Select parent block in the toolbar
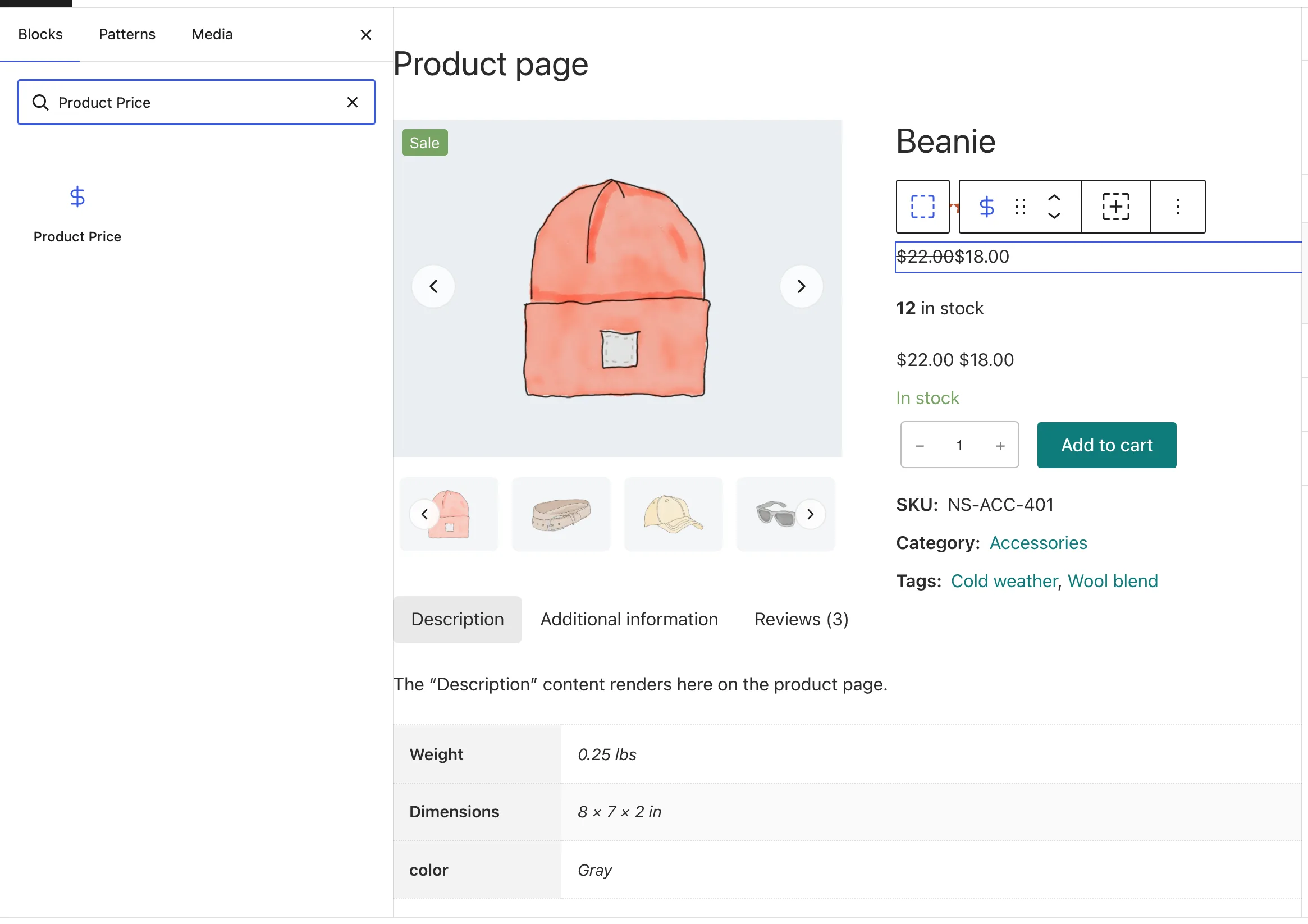Screen dimensions: 1308x924 [x=922, y=207]
